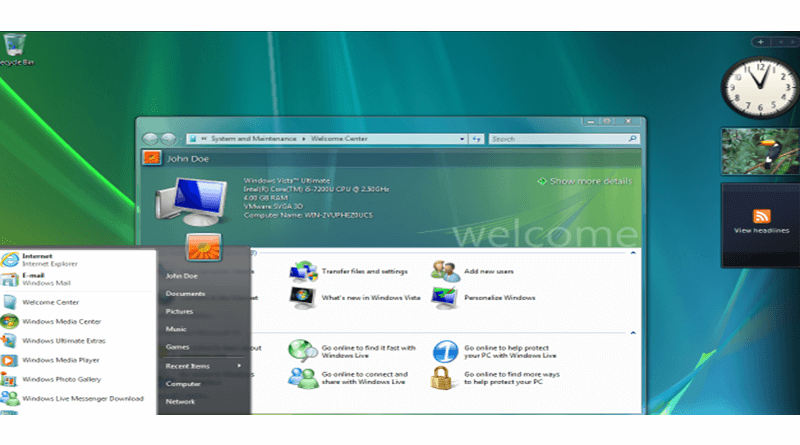Viewport: 800px width, 445px height.
Task: Click the Windows Mail E-mail icon
Action: click(x=9, y=279)
